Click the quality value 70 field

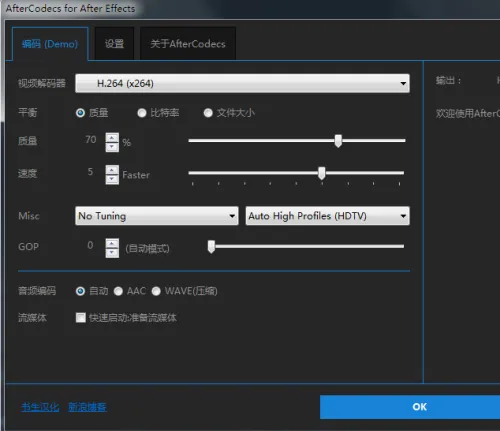(x=91, y=139)
